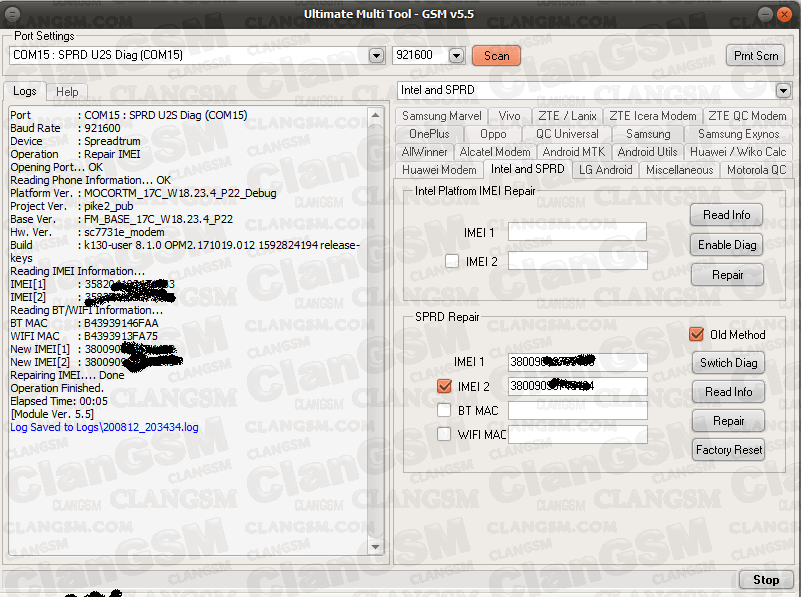Click the WIFI MAC input field
Viewport: 801px width, 597px height.
[578, 434]
